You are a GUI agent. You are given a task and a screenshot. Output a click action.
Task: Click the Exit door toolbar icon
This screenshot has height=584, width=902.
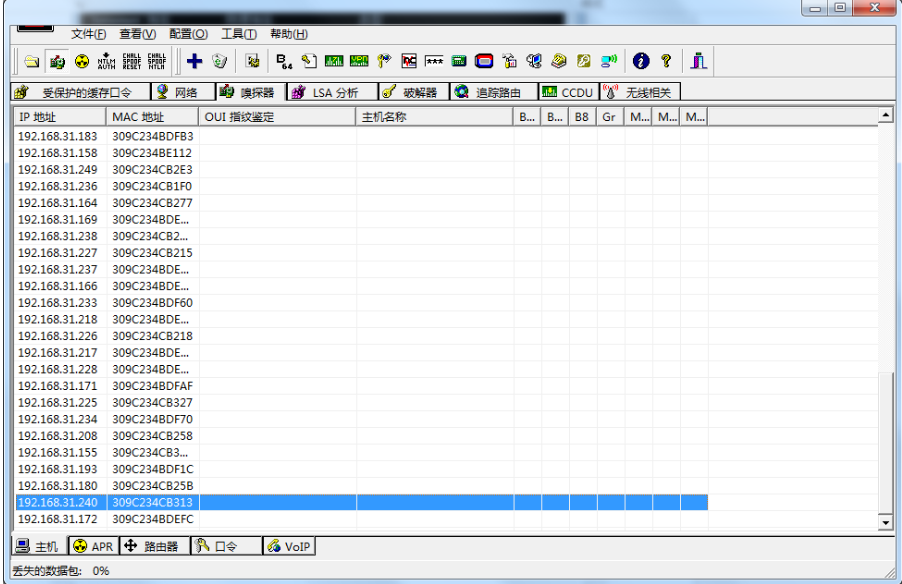point(698,61)
